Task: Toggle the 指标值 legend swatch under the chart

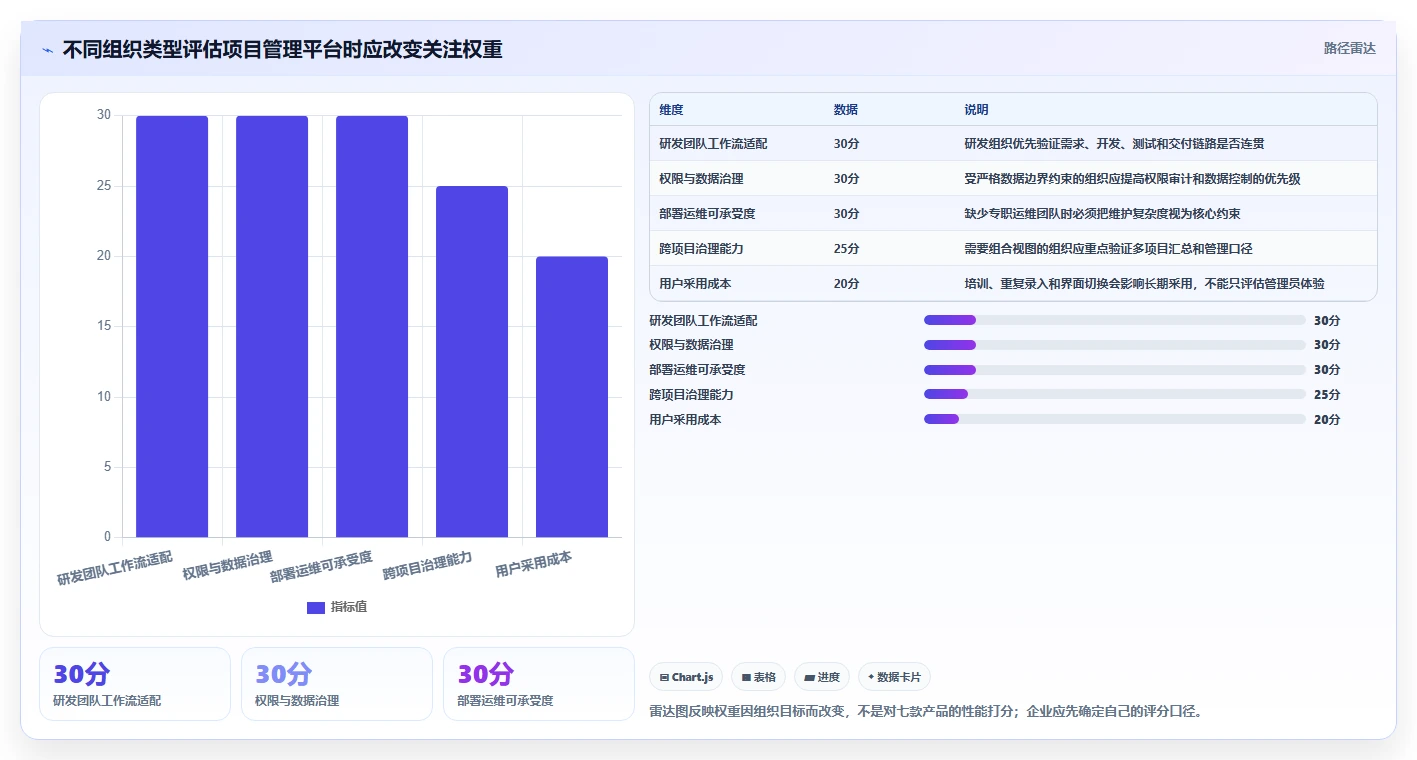Action: (316, 607)
